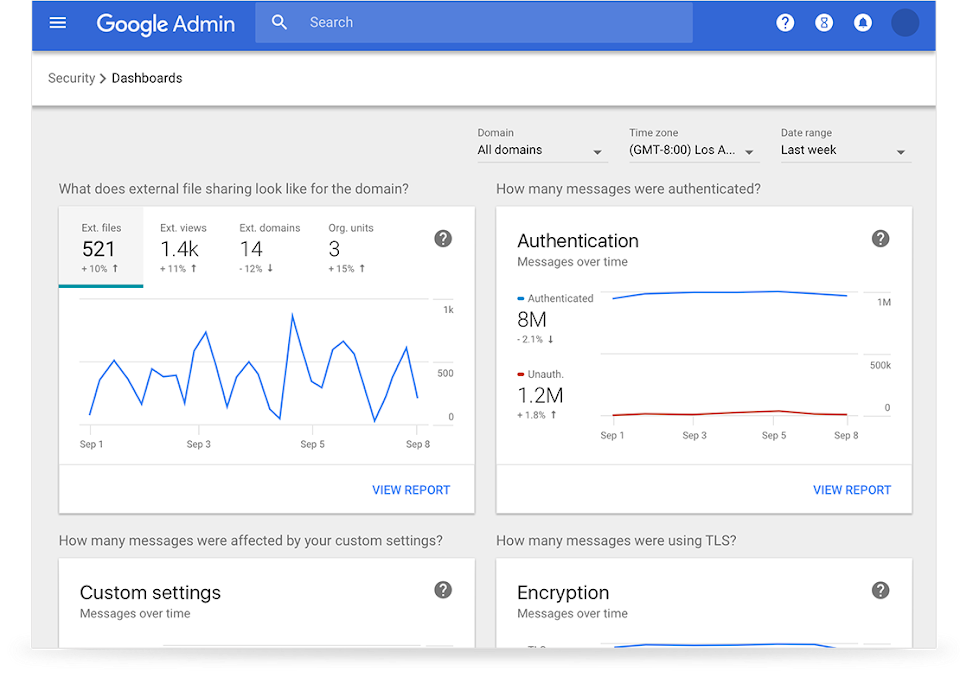This screenshot has width=960, height=678.
Task: Go to Security breadcrumb
Action: [x=72, y=78]
